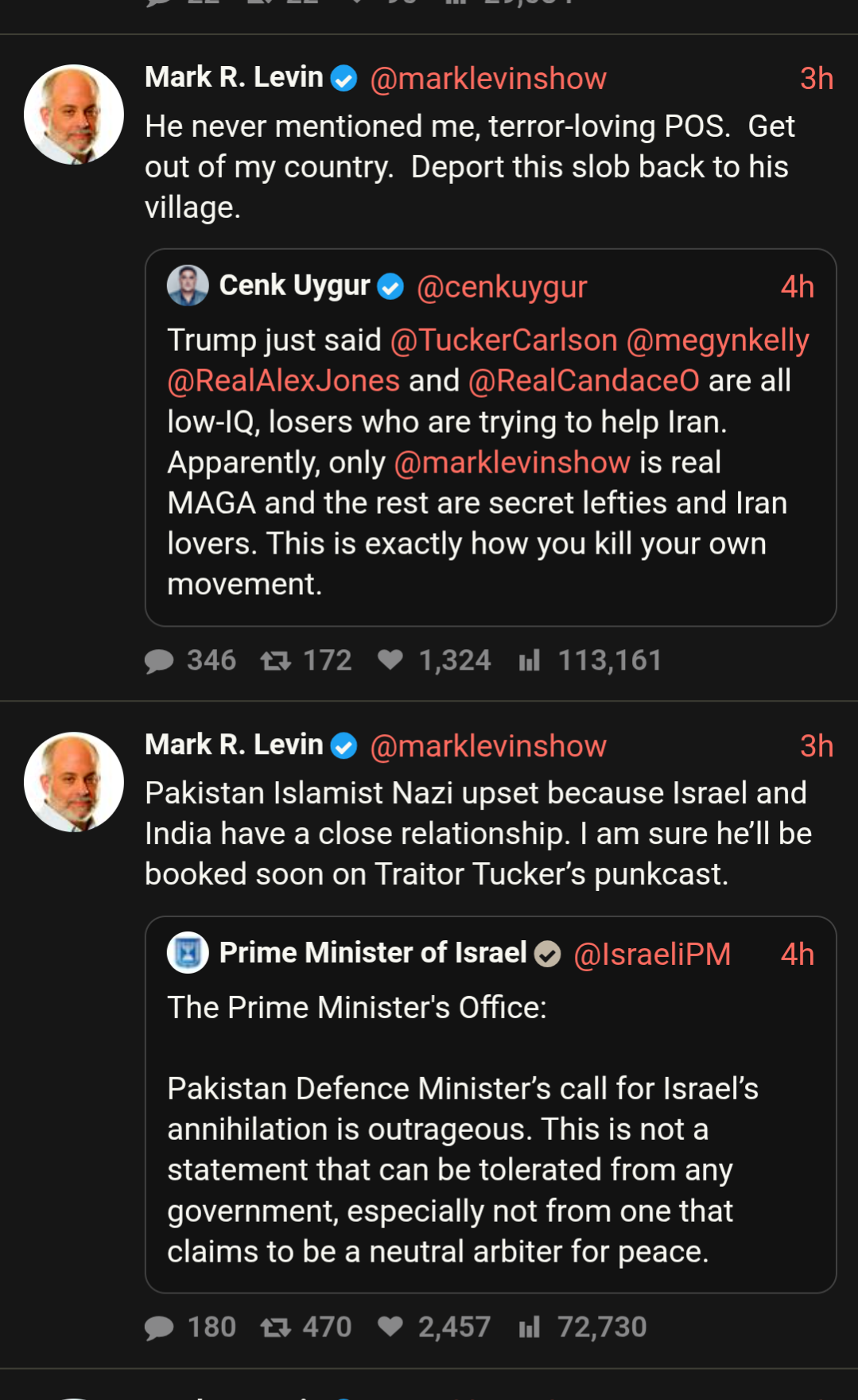Like the post with 2,457 likes

(390, 1327)
